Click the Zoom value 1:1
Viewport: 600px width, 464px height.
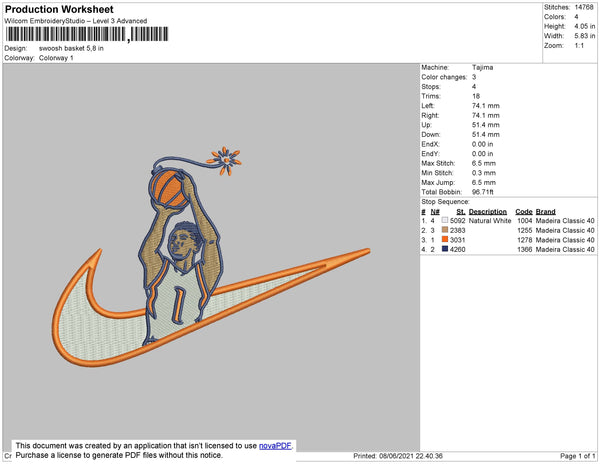pos(579,46)
